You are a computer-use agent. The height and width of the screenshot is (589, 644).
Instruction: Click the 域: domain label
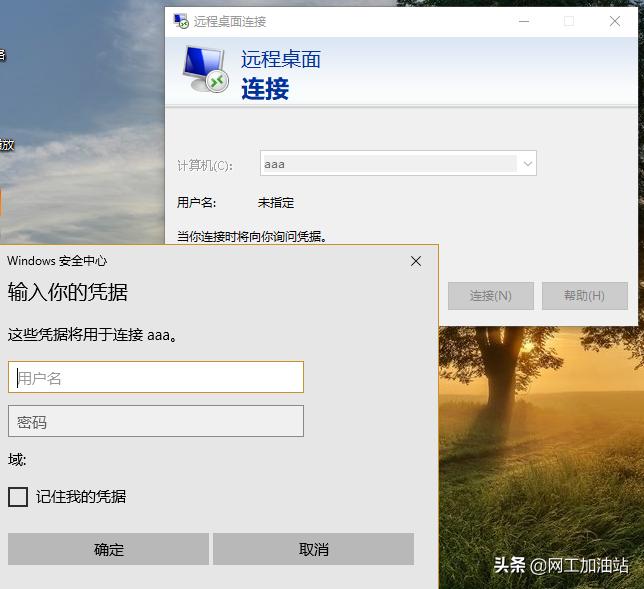17,460
